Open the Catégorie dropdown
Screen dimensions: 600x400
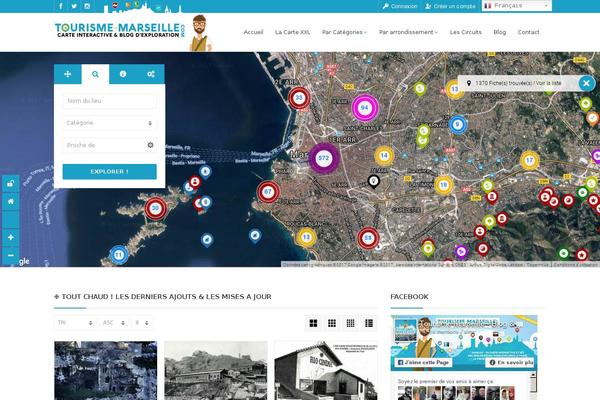pyautogui.click(x=109, y=123)
